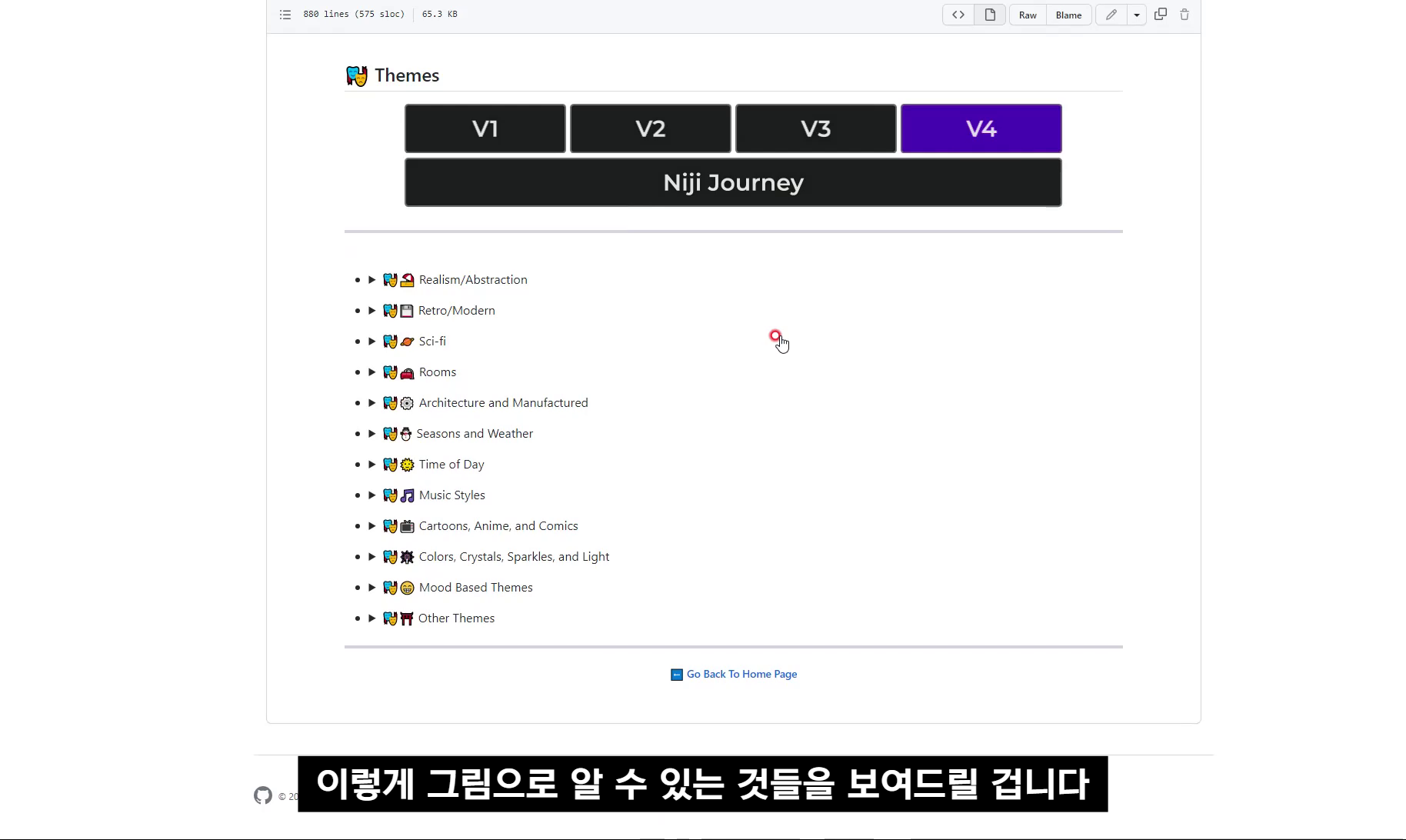Click the sun icon beside Time of Day
The width and height of the screenshot is (1406, 840).
[x=407, y=465]
